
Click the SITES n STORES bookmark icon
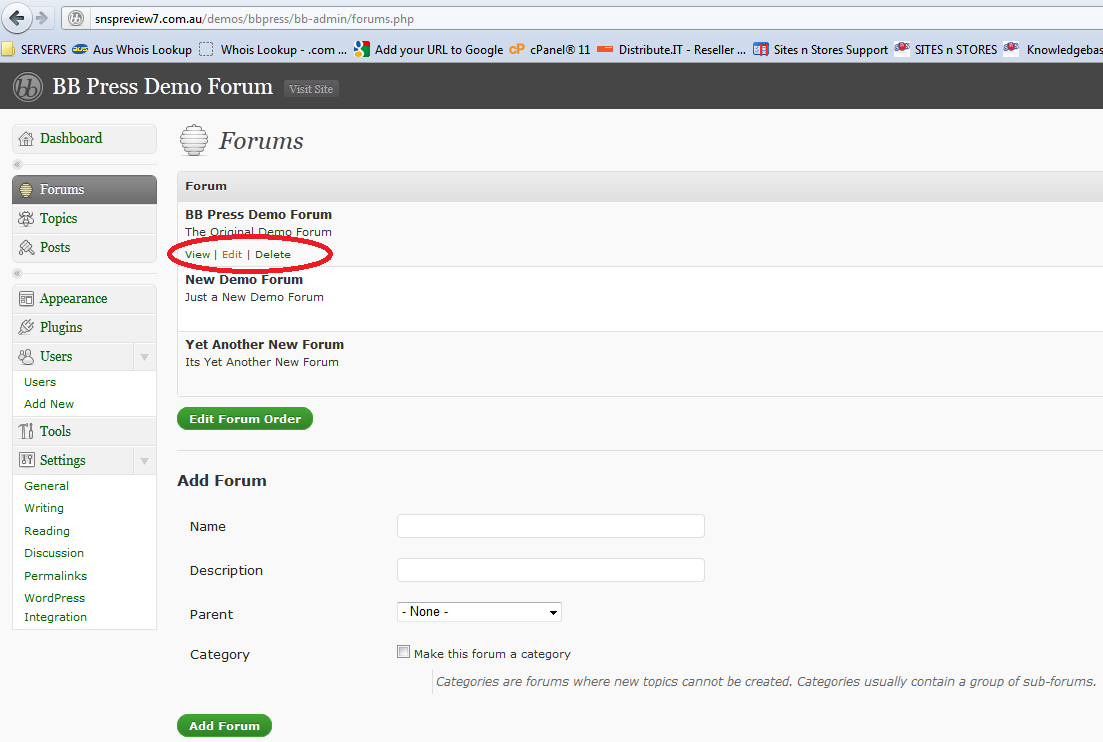coord(902,49)
